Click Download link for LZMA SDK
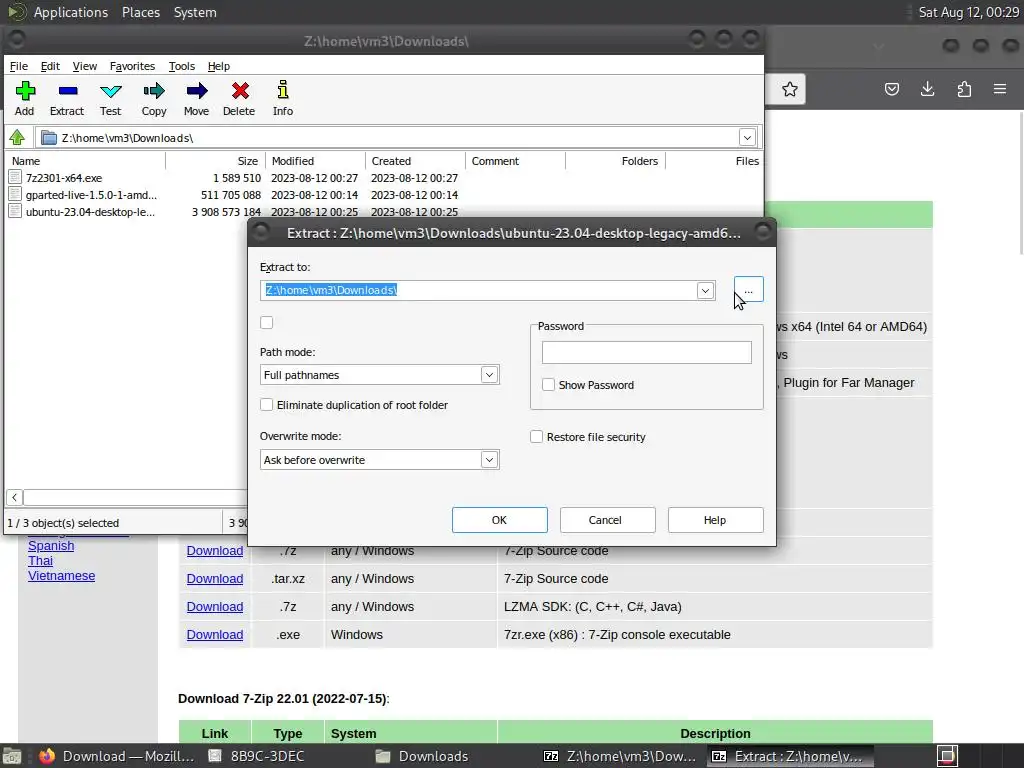1024x768 pixels. (215, 607)
